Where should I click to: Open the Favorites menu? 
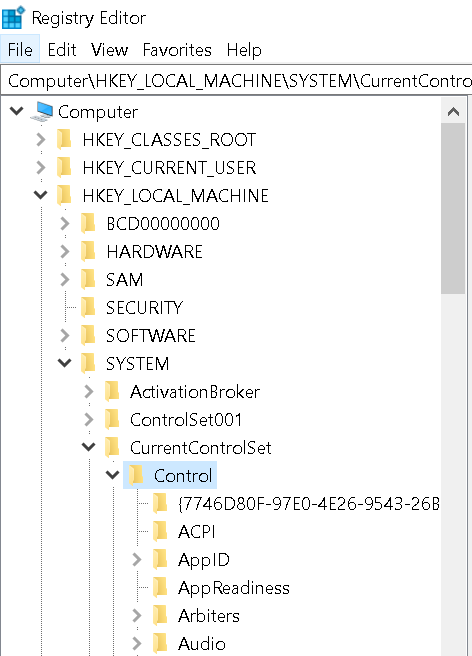pos(177,50)
